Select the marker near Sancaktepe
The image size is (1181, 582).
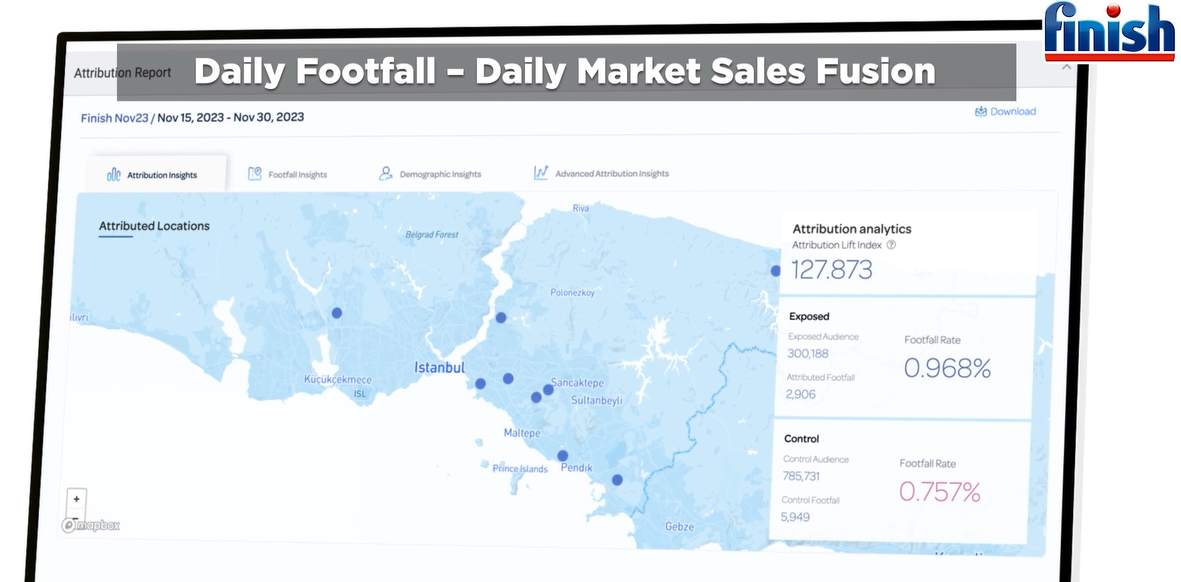click(548, 389)
